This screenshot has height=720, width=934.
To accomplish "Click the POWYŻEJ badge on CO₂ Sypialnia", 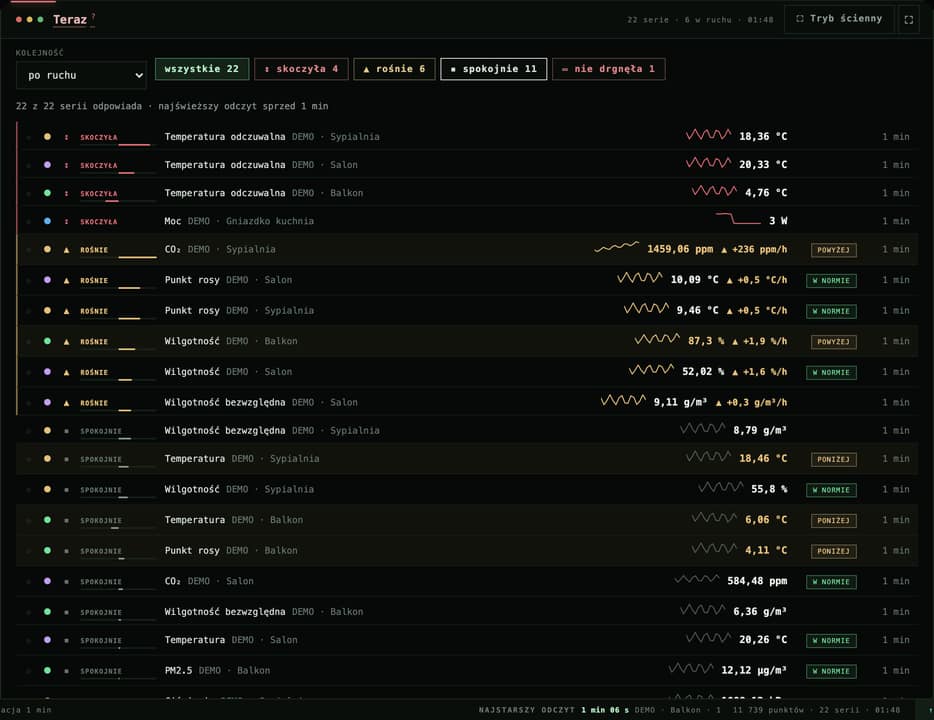I will click(x=833, y=250).
